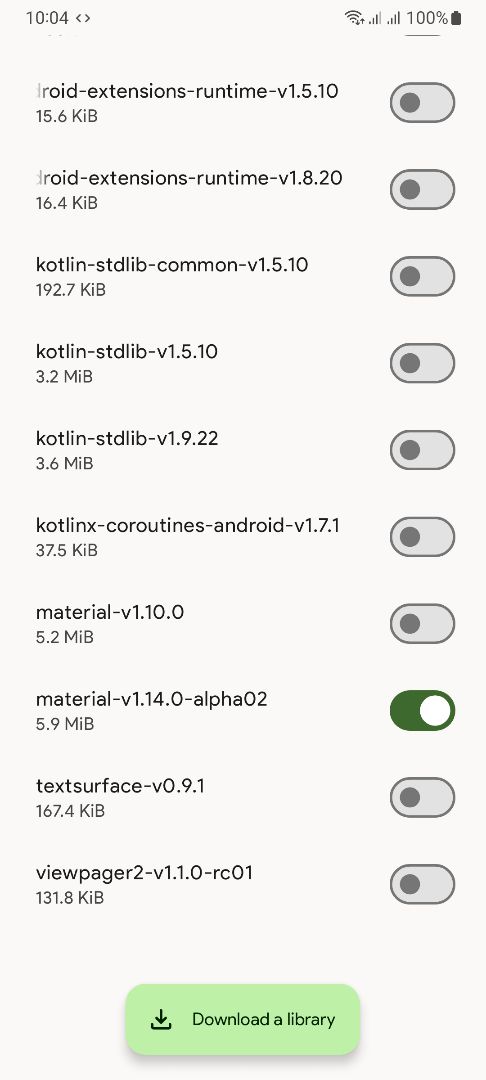The width and height of the screenshot is (486, 1080).
Task: Tap the Wi-Fi status icon
Action: point(355,18)
